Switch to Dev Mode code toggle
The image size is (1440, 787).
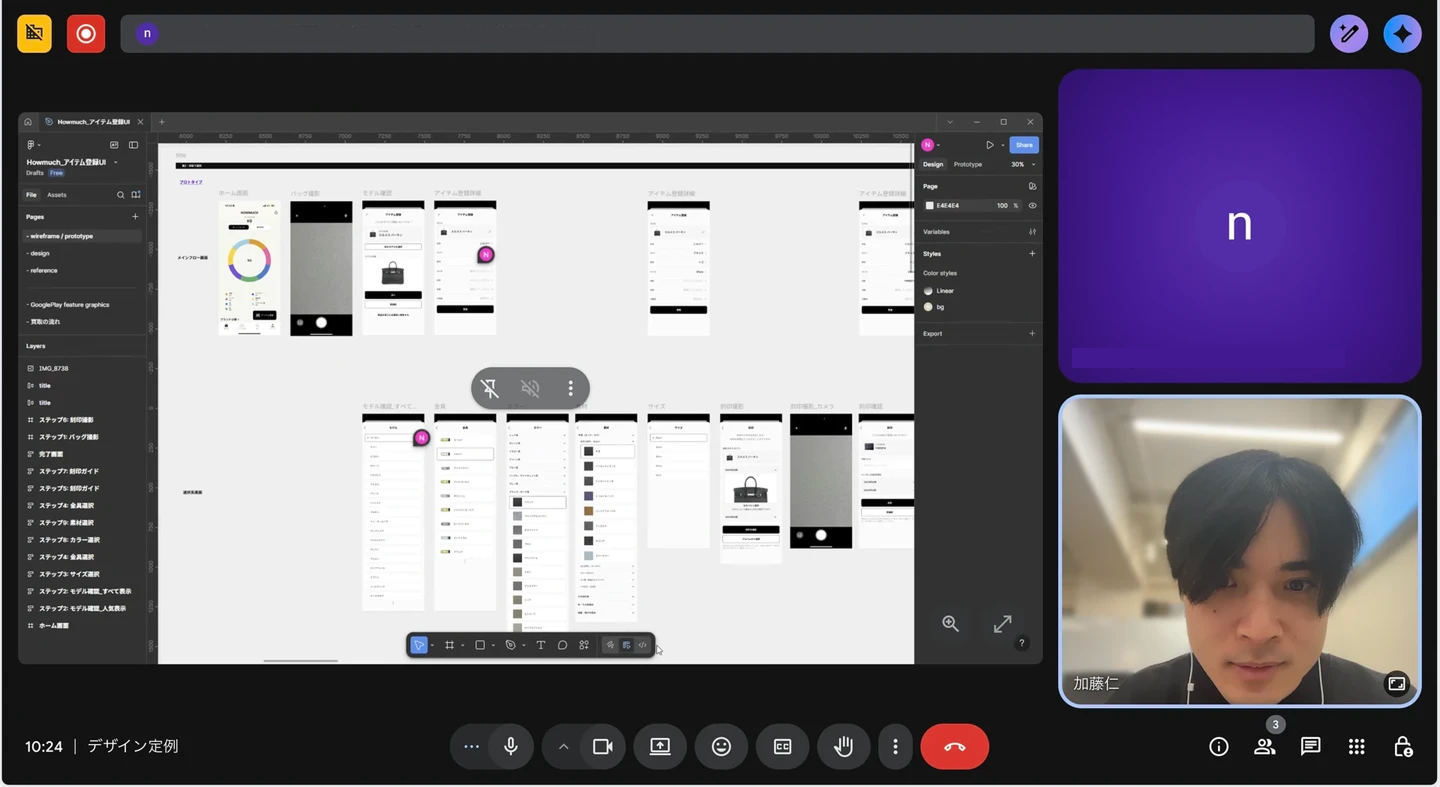tap(643, 645)
